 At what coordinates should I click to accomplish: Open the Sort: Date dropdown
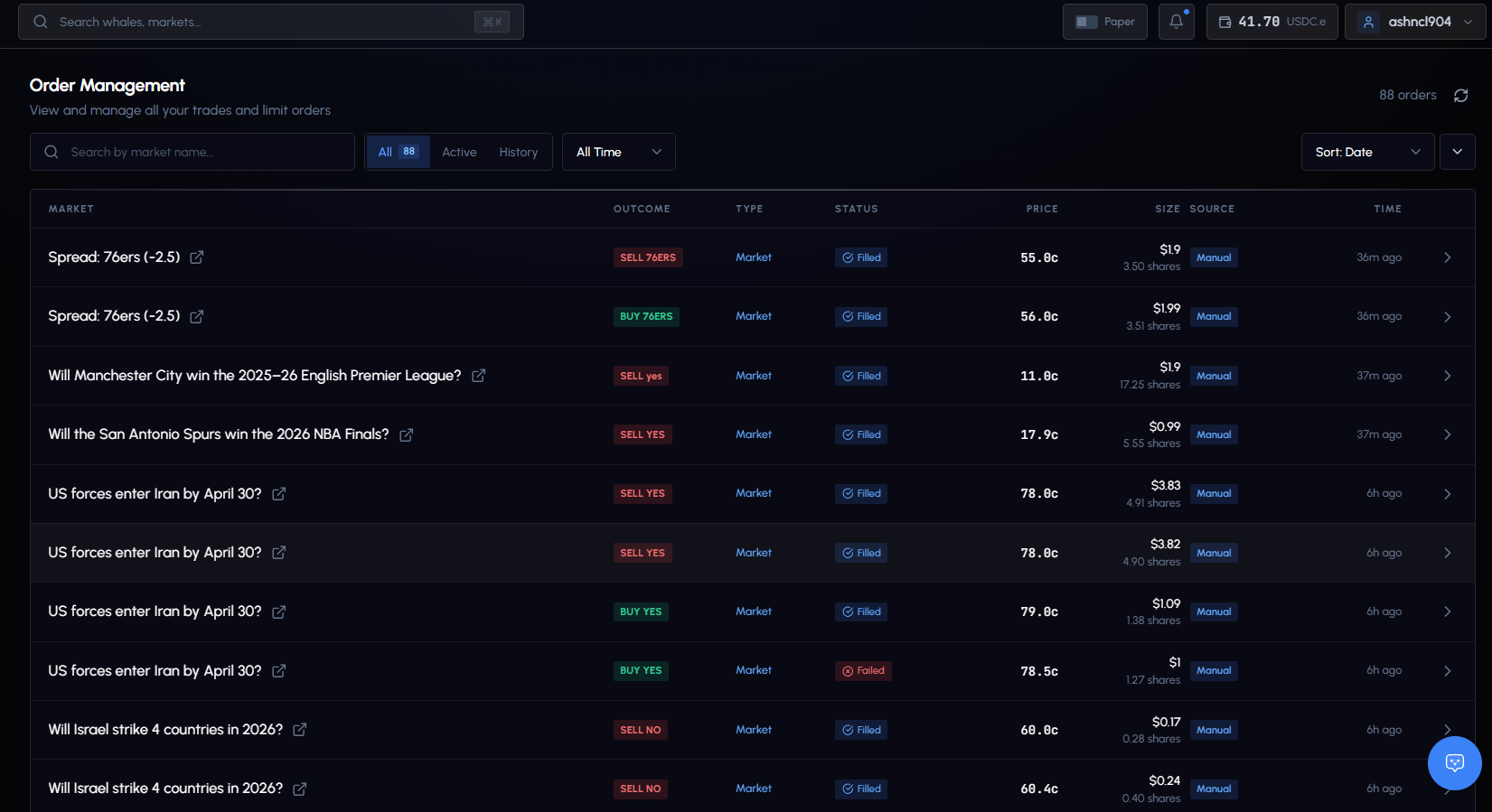pos(1368,152)
